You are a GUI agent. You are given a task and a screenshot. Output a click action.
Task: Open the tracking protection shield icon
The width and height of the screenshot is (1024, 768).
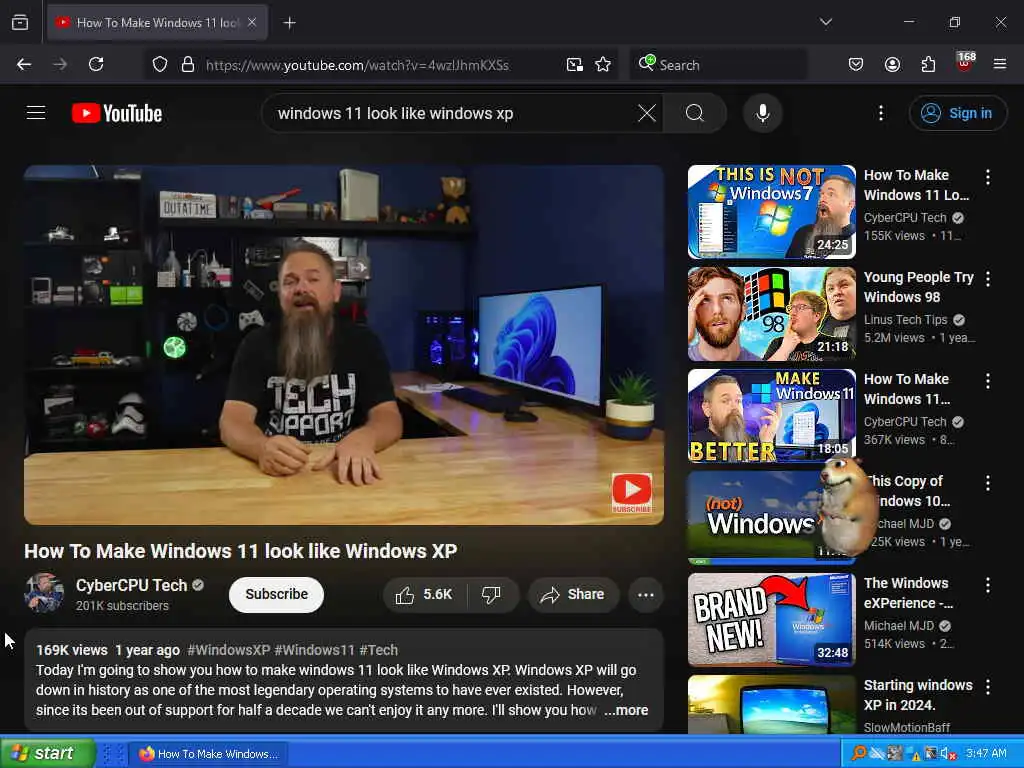160,65
